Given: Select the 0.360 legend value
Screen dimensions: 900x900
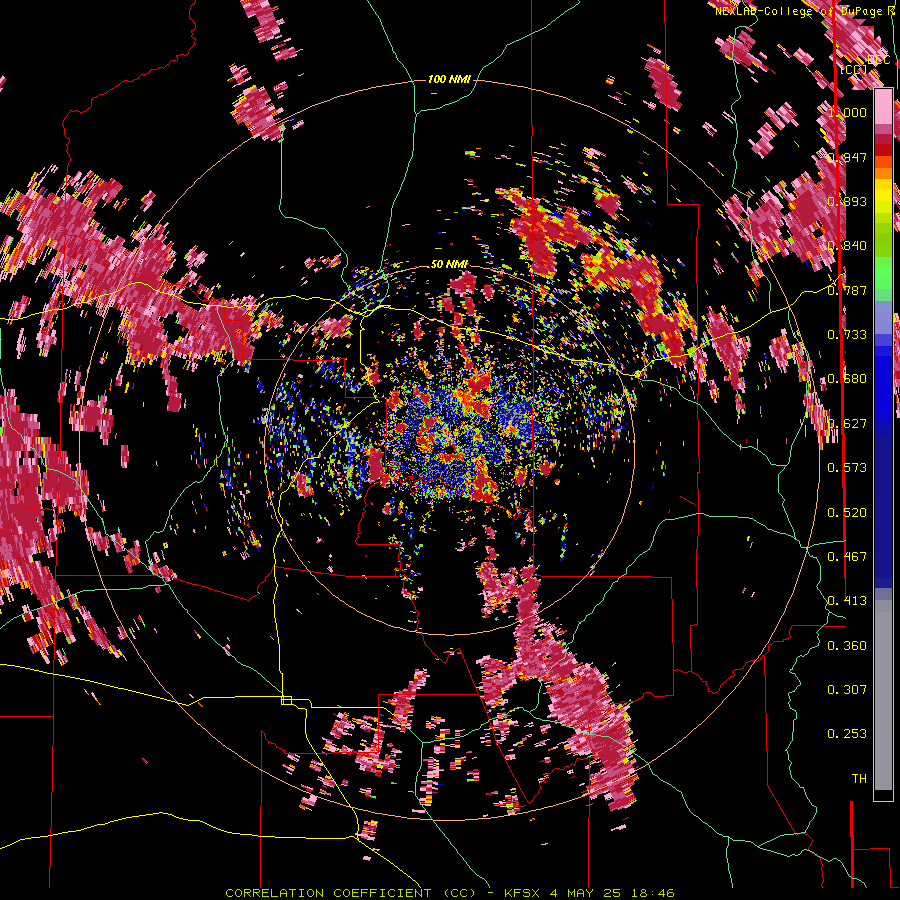Looking at the screenshot, I should coord(847,646).
